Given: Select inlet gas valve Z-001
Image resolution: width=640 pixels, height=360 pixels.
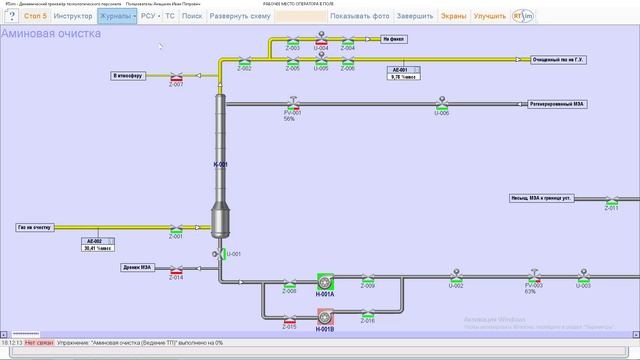Looking at the screenshot, I should 176,229.
